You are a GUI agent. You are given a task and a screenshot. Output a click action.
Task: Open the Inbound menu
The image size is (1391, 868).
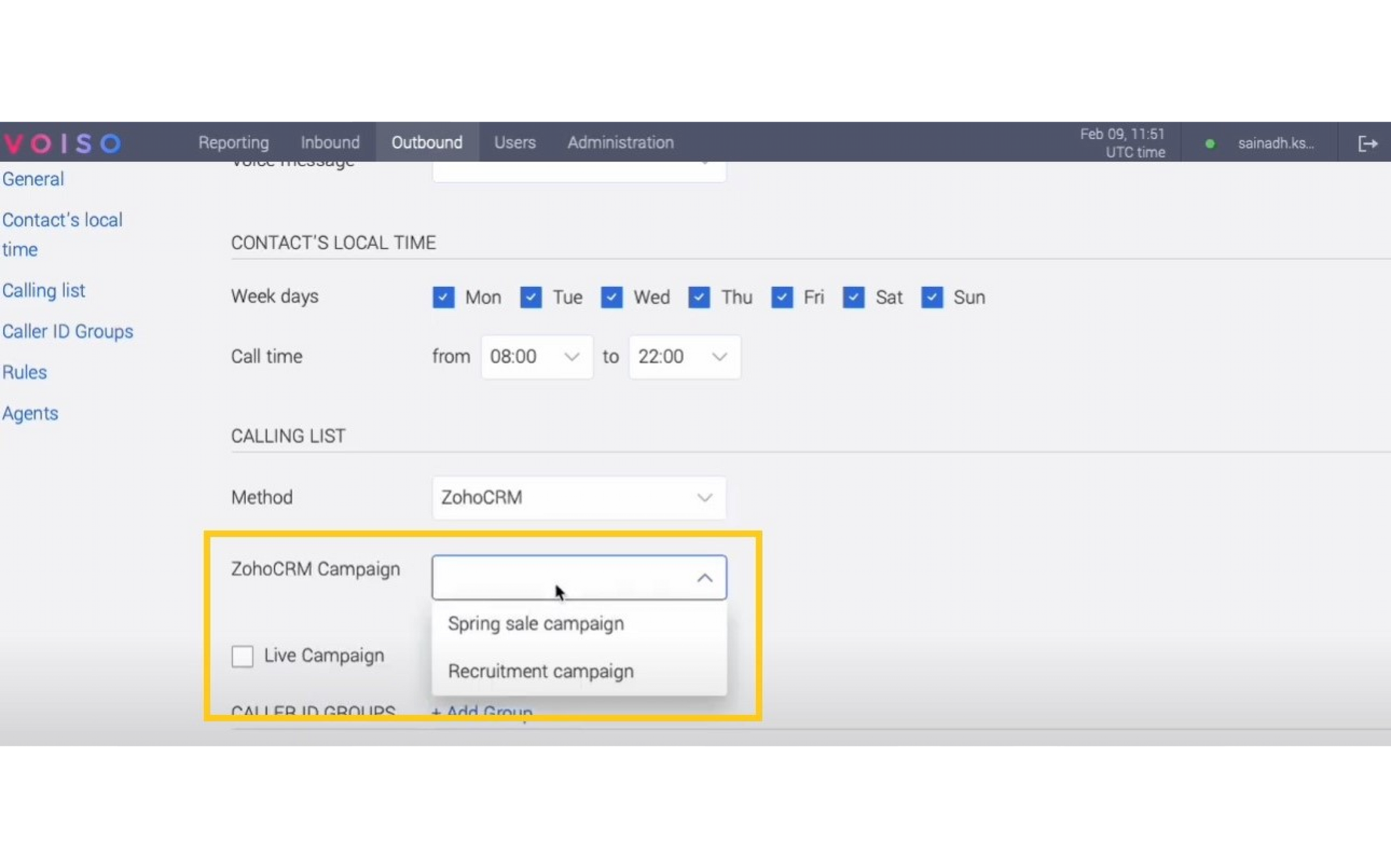click(330, 142)
